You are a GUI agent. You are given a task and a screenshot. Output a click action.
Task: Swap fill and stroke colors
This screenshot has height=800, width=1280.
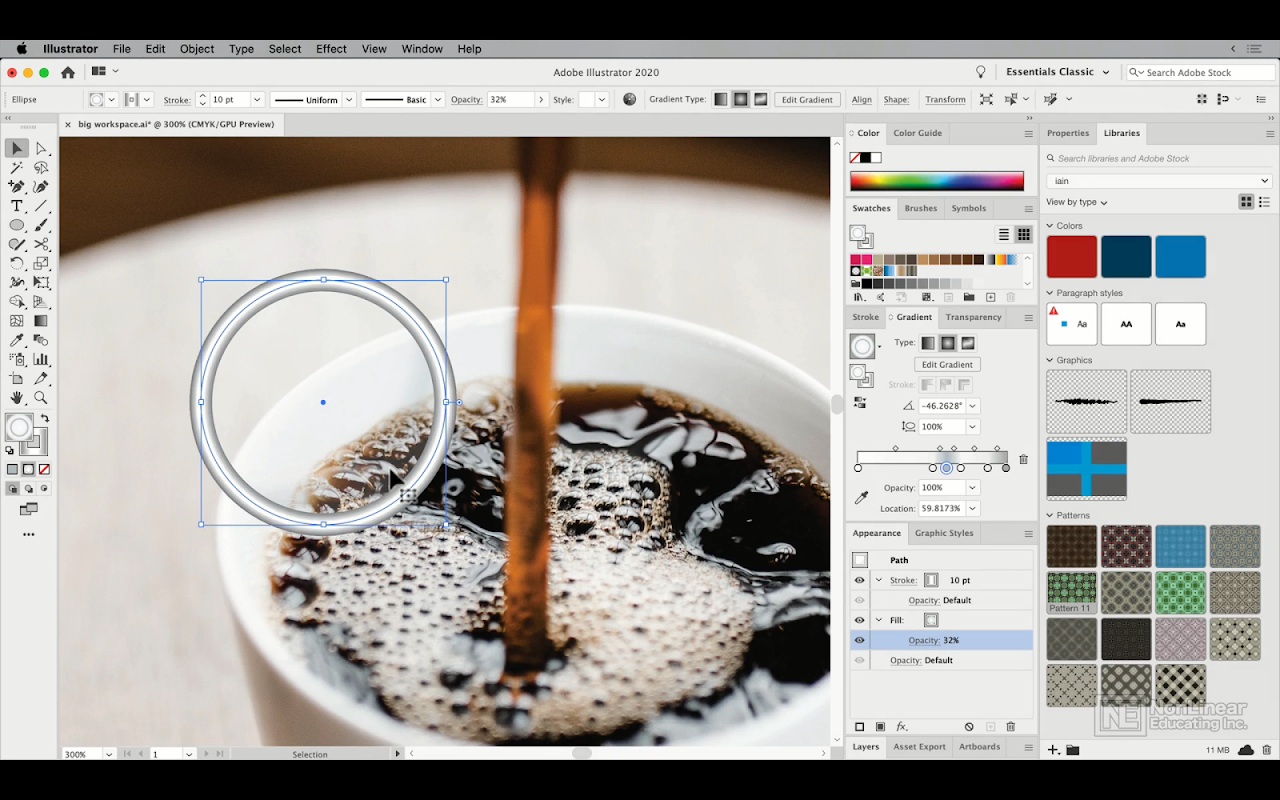click(x=45, y=419)
